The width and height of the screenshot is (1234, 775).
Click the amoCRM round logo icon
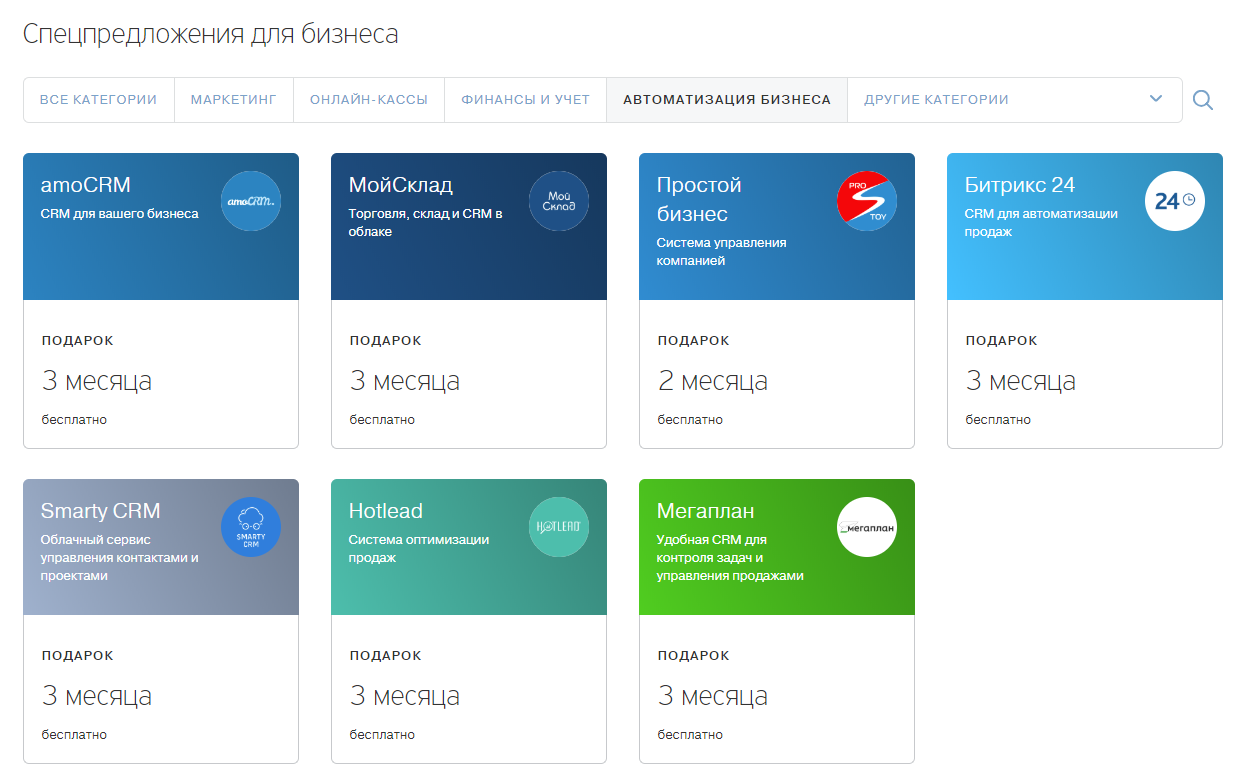[251, 201]
